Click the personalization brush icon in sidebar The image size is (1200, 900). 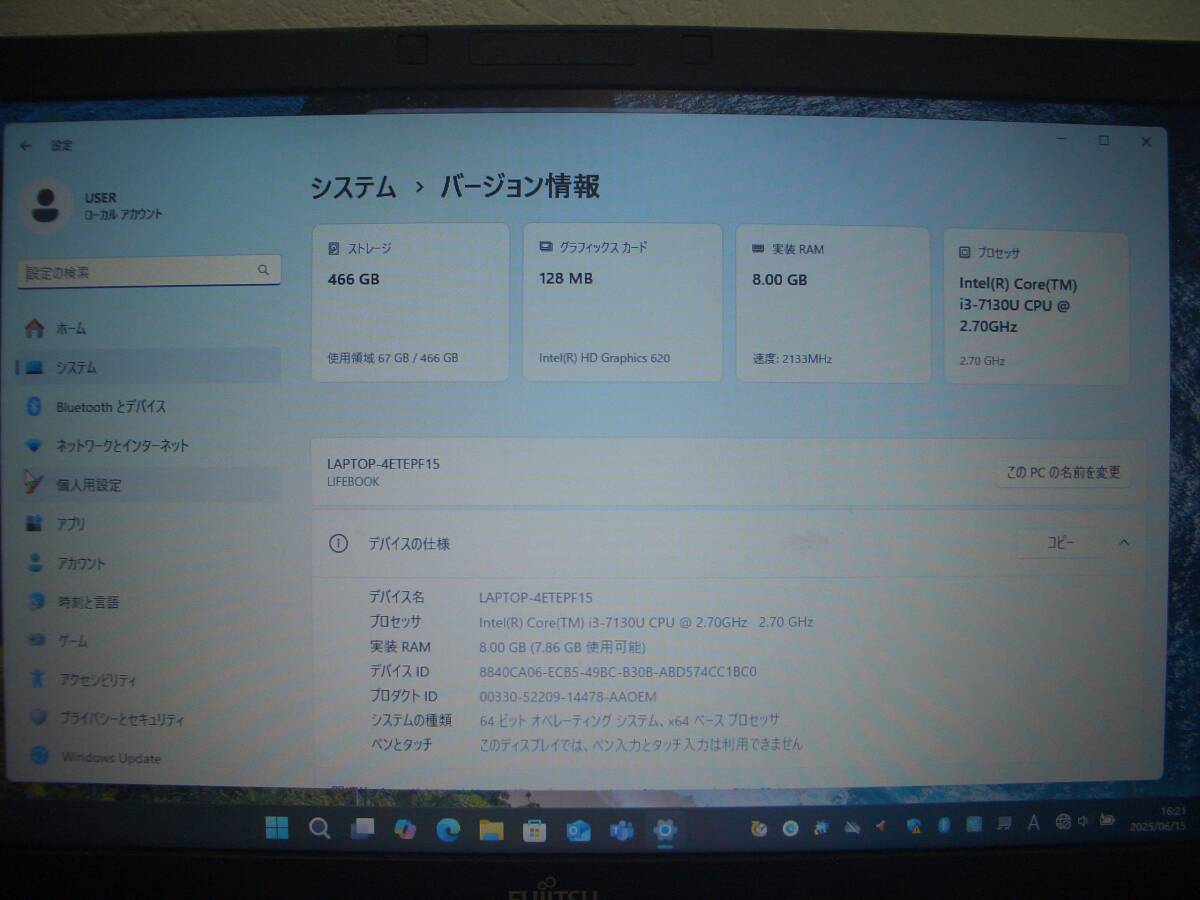(34, 484)
